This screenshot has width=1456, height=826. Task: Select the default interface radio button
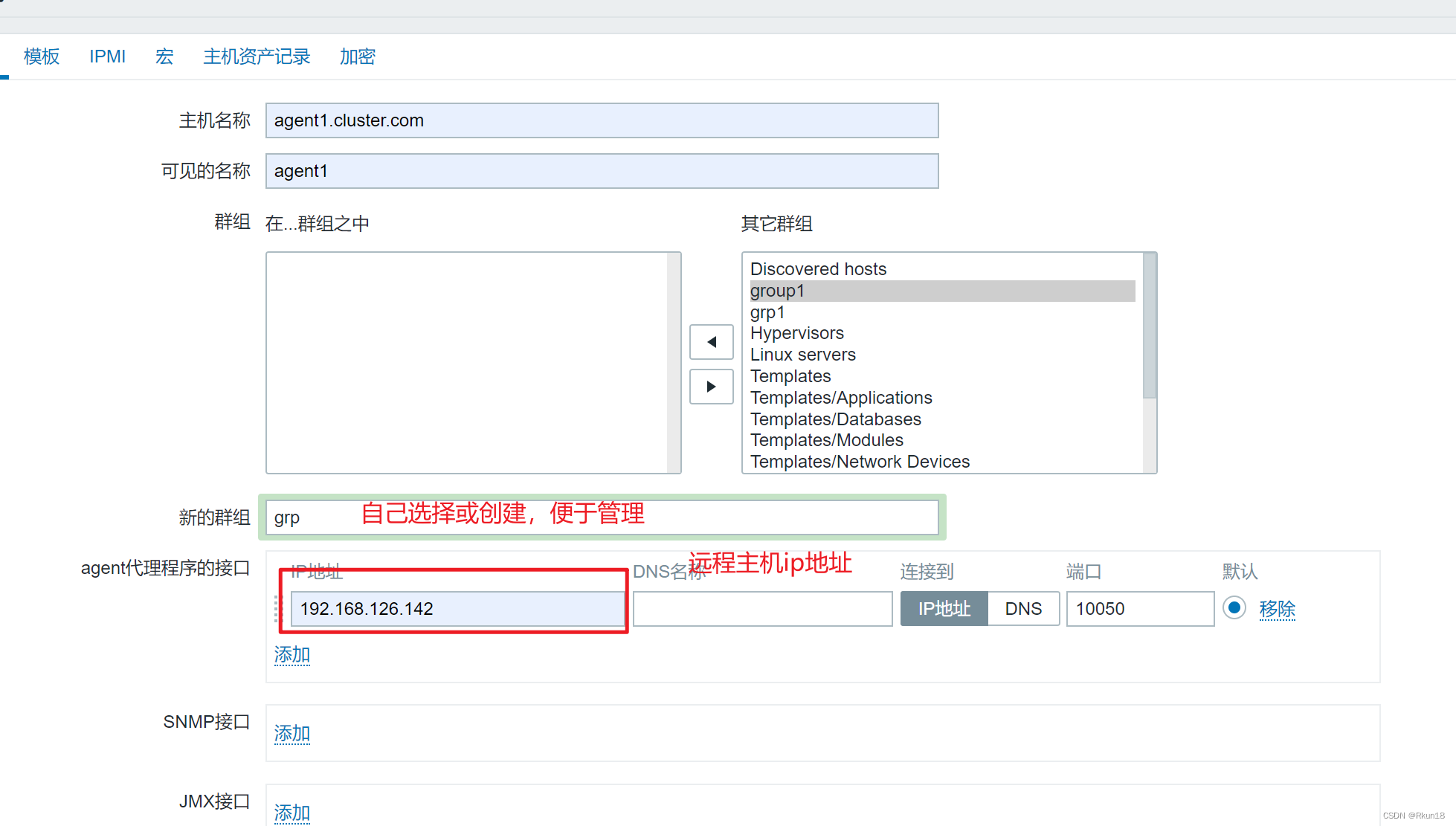click(1234, 608)
